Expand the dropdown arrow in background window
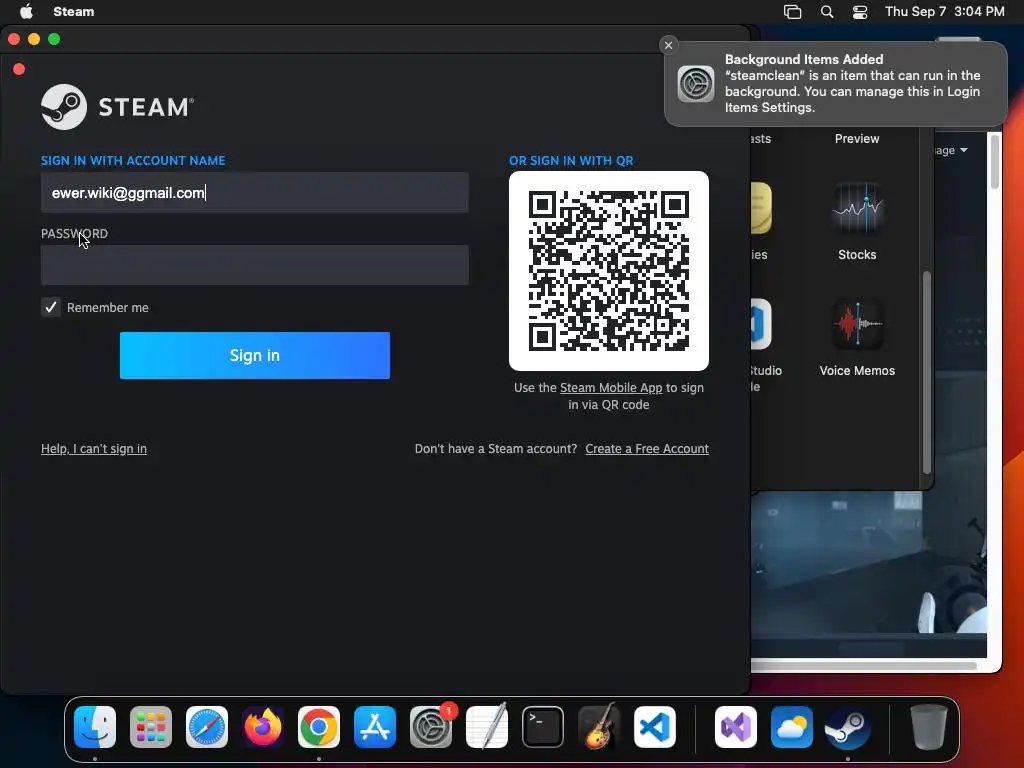1024x768 pixels. click(x=964, y=150)
